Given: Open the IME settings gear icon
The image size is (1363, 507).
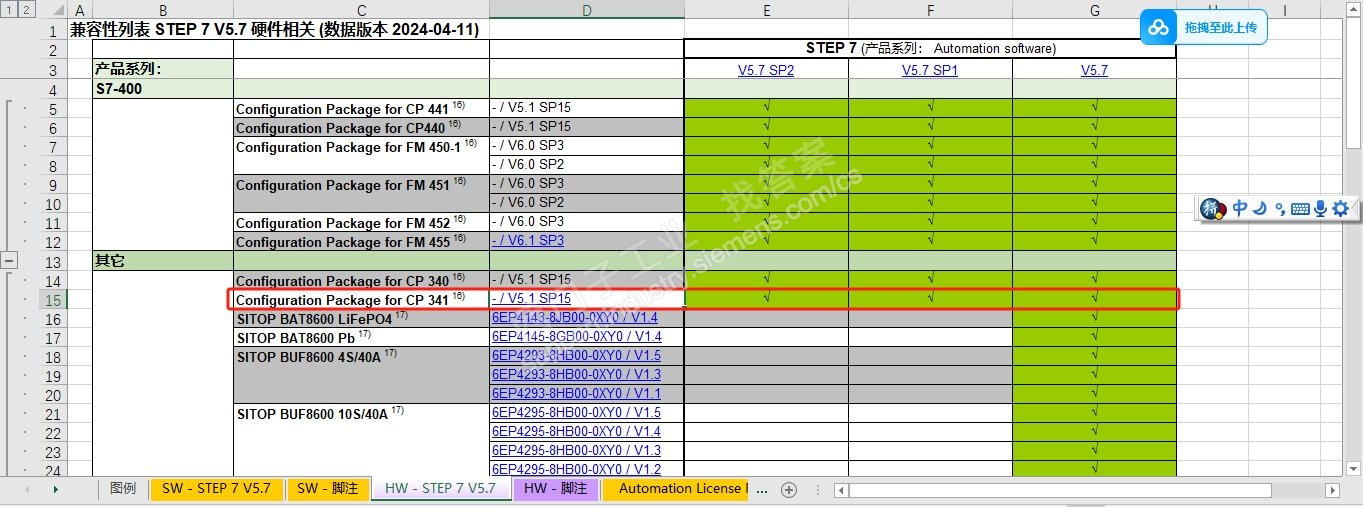Looking at the screenshot, I should (1341, 208).
